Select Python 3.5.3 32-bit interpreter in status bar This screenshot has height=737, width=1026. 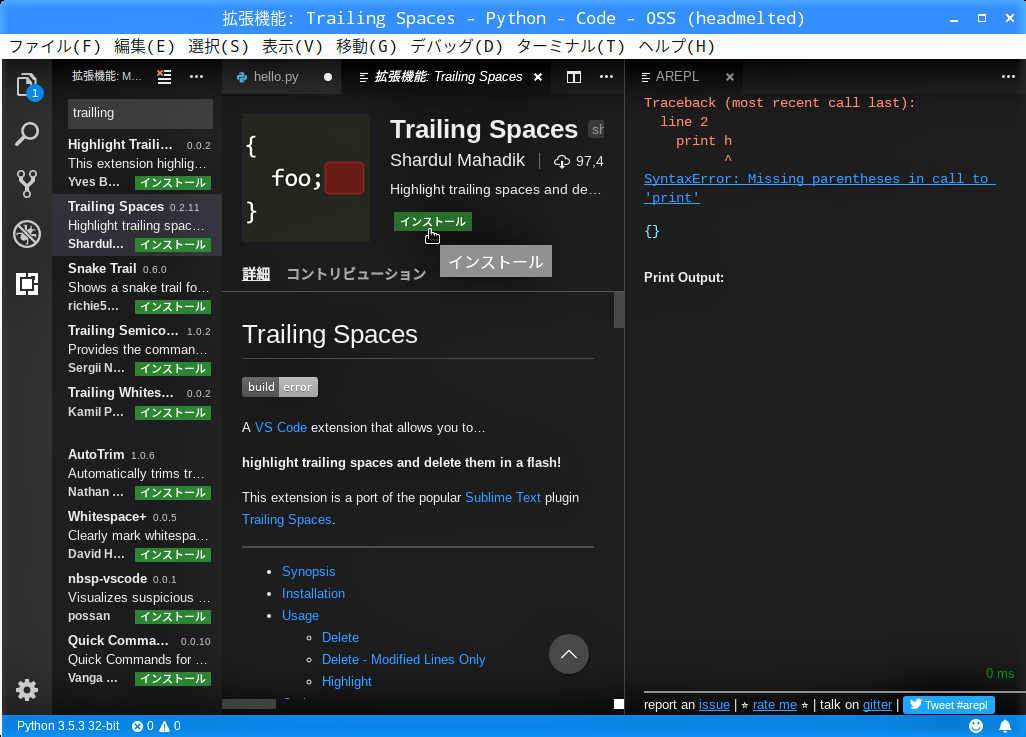68,726
